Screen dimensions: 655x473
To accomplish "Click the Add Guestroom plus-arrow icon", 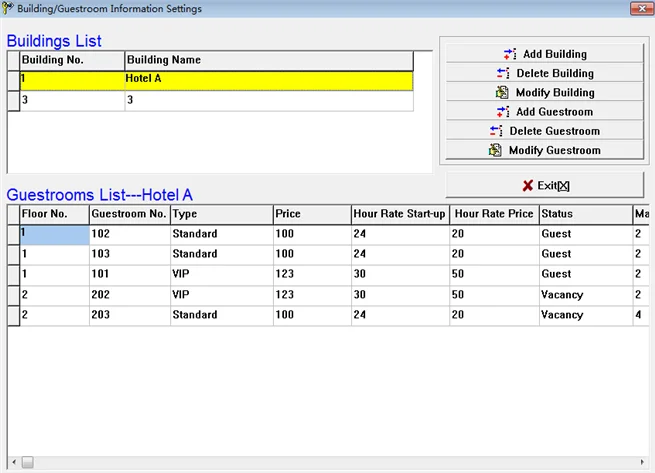I will point(503,112).
